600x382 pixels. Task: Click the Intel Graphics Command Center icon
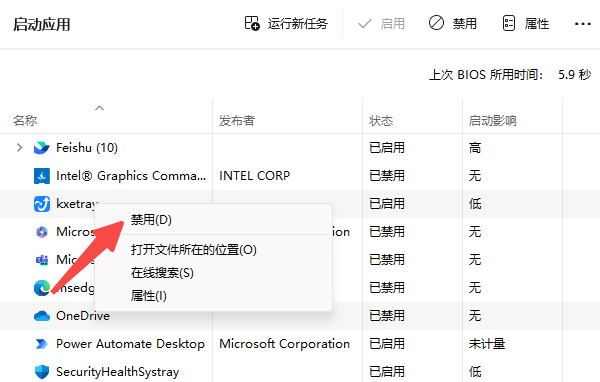[x=42, y=176]
